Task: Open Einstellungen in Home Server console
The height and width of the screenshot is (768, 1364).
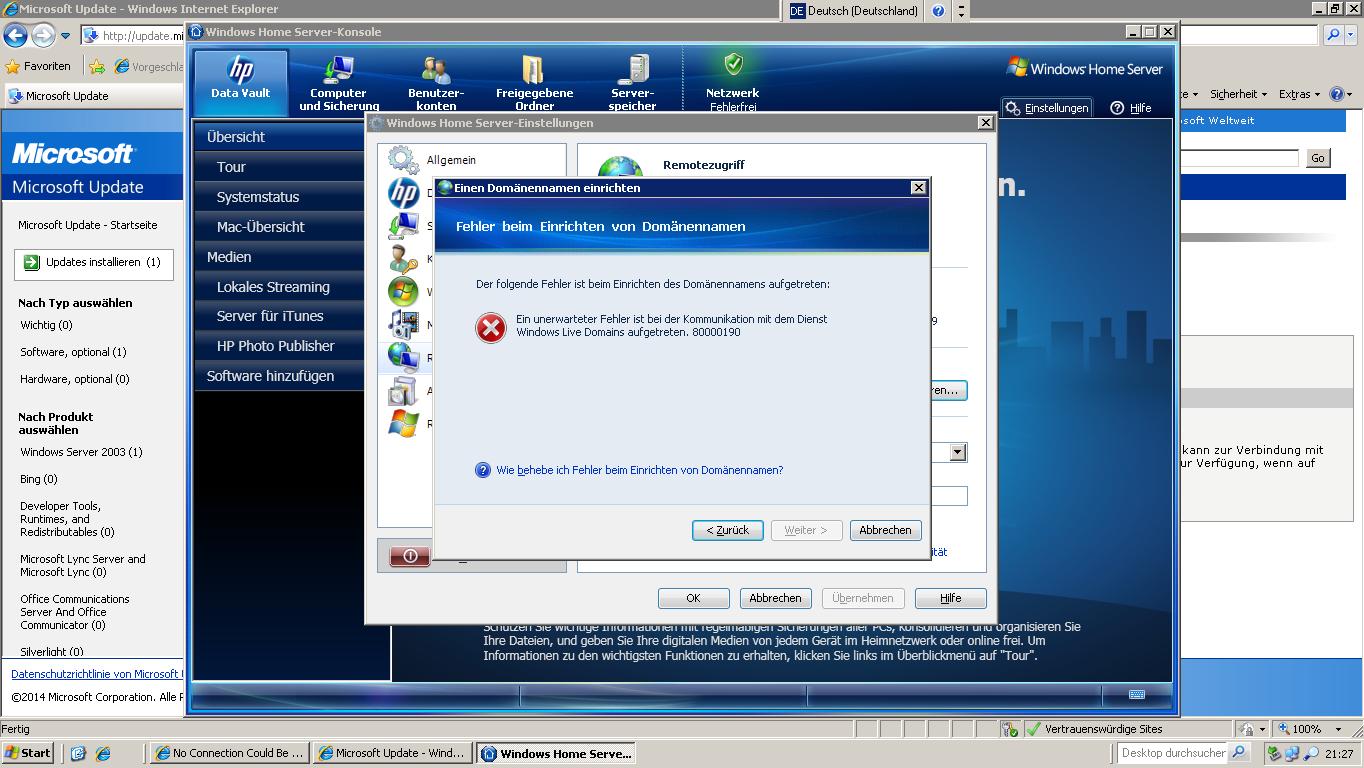Action: pyautogui.click(x=1047, y=108)
